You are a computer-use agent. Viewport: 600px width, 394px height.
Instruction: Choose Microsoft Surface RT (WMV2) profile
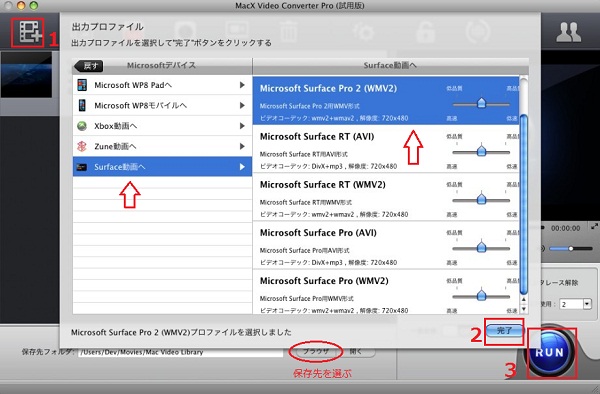pyautogui.click(x=386, y=197)
